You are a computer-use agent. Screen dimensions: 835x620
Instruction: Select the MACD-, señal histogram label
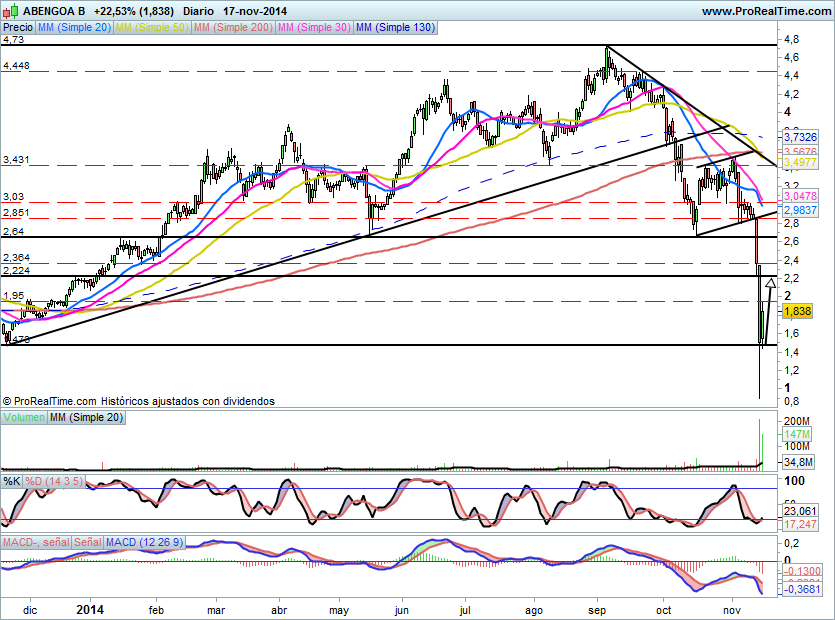[x=36, y=542]
